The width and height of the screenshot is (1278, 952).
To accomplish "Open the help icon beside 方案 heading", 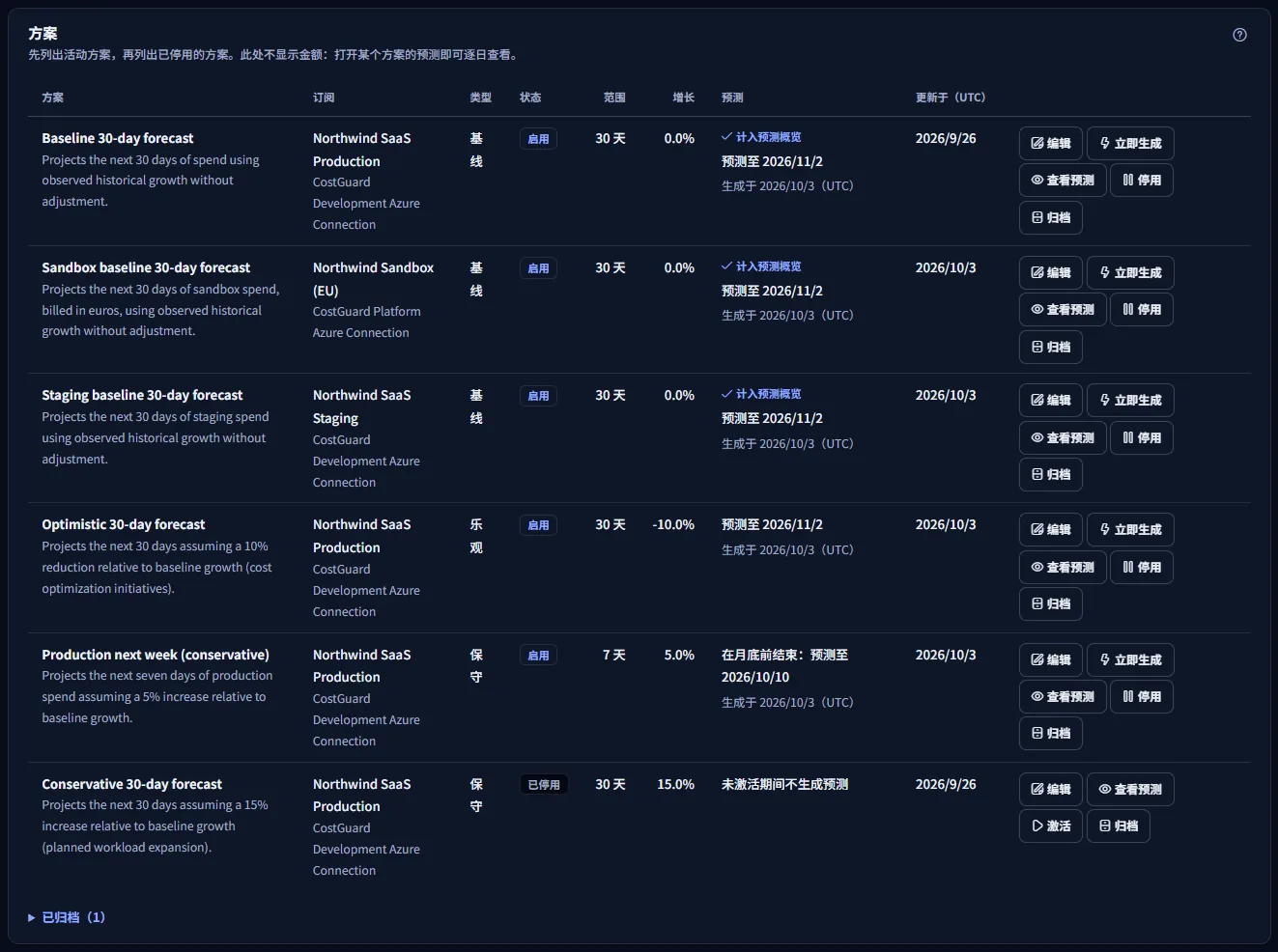I will pos(1239,35).
